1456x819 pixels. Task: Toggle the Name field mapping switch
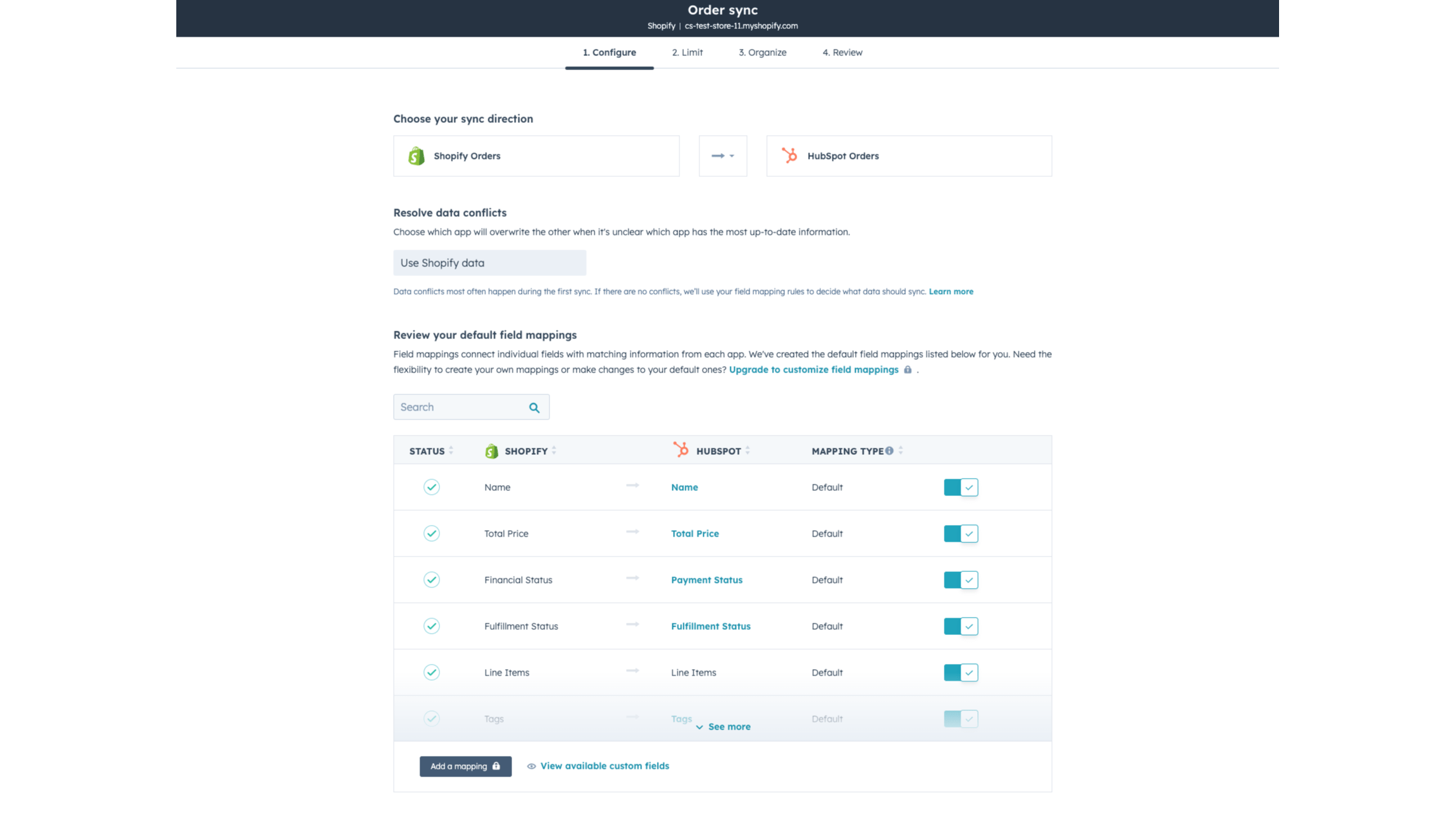click(x=960, y=487)
